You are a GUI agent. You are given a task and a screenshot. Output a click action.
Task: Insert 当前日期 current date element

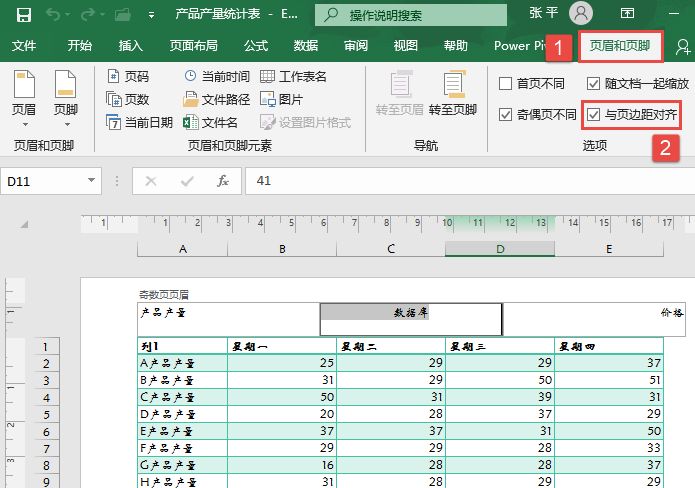coord(140,122)
